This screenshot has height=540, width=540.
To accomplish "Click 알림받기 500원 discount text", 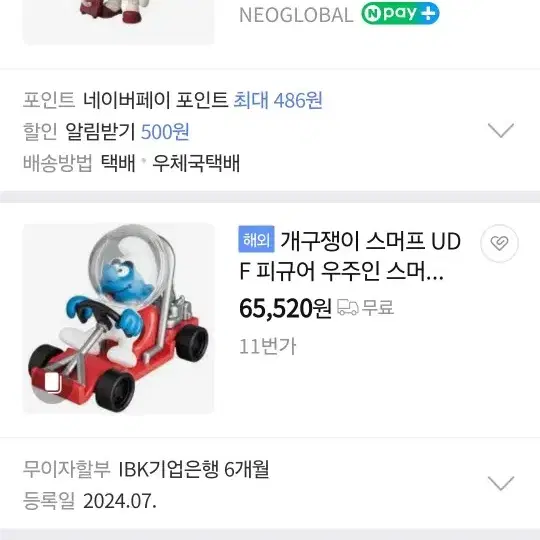I will point(127,132).
